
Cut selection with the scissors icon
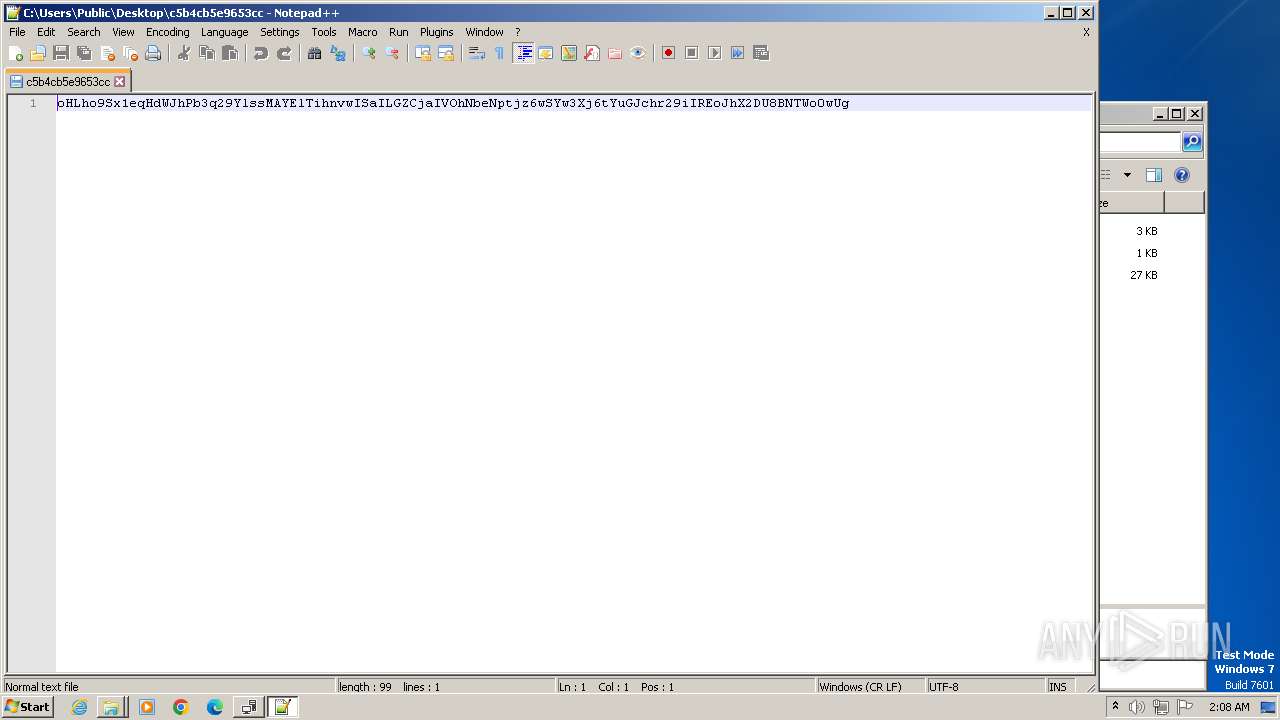[x=184, y=53]
